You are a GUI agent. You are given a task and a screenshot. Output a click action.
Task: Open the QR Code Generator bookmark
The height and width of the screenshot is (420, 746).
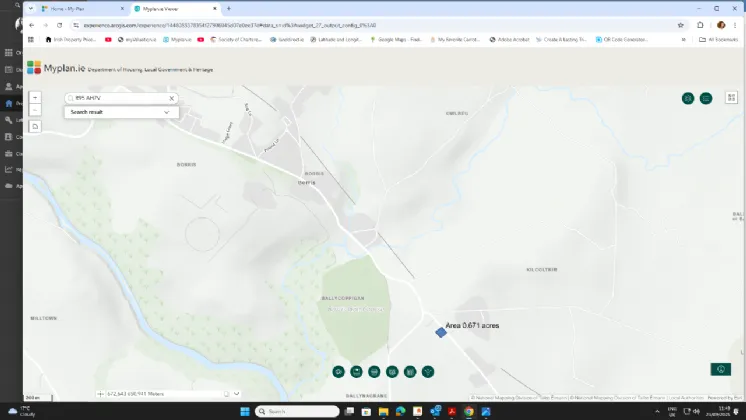[621, 39]
